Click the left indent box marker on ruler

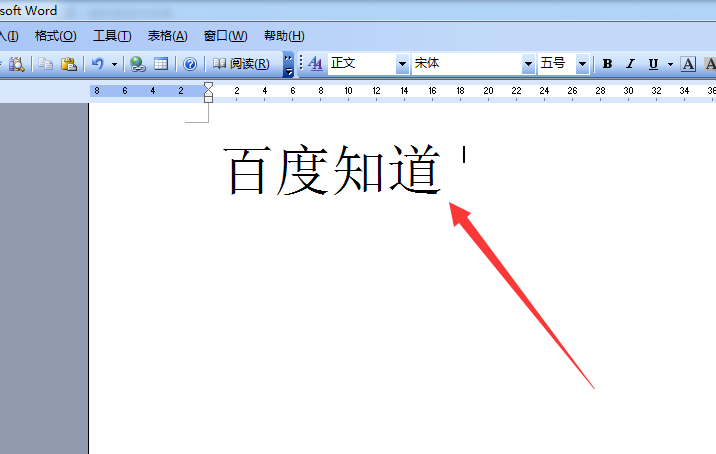[x=208, y=99]
